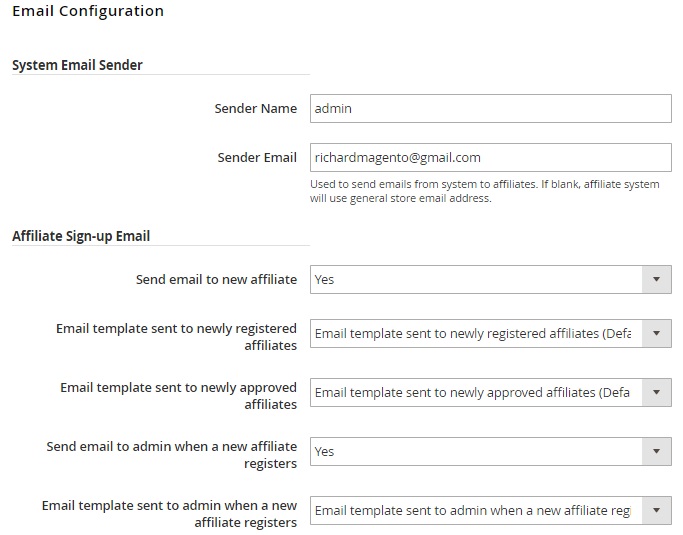Click the 'Send email to new affiliate' label

tap(216, 280)
